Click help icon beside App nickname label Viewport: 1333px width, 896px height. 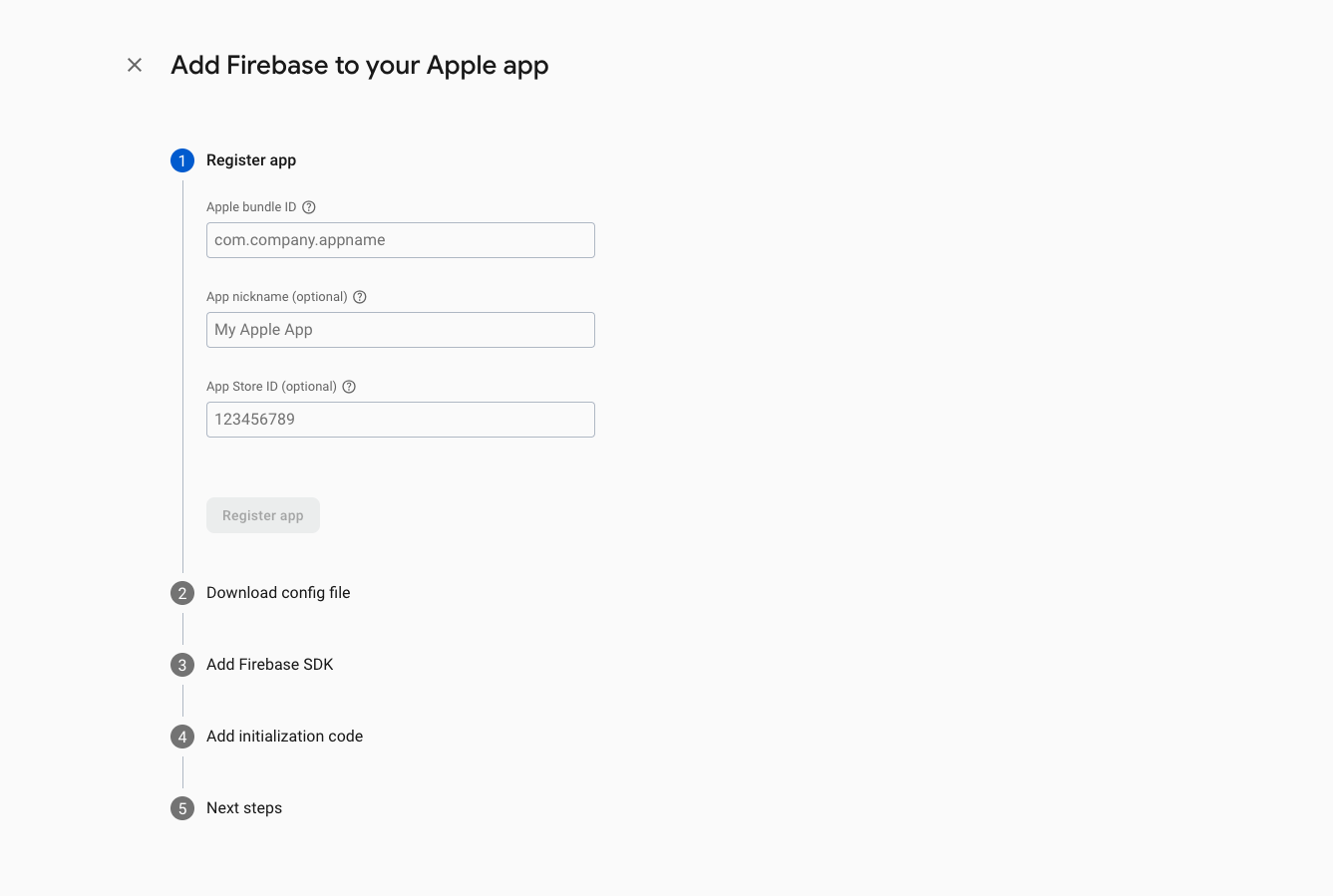click(360, 297)
